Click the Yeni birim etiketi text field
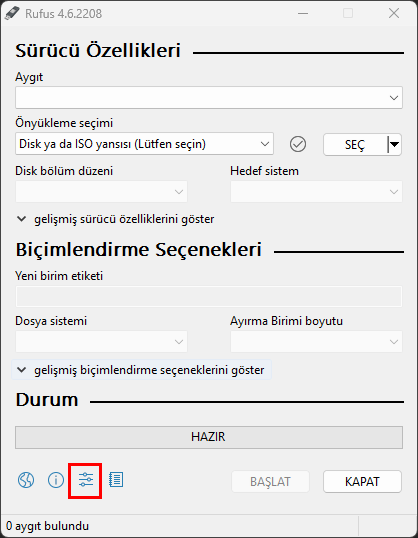The width and height of the screenshot is (418, 538). tap(209, 296)
